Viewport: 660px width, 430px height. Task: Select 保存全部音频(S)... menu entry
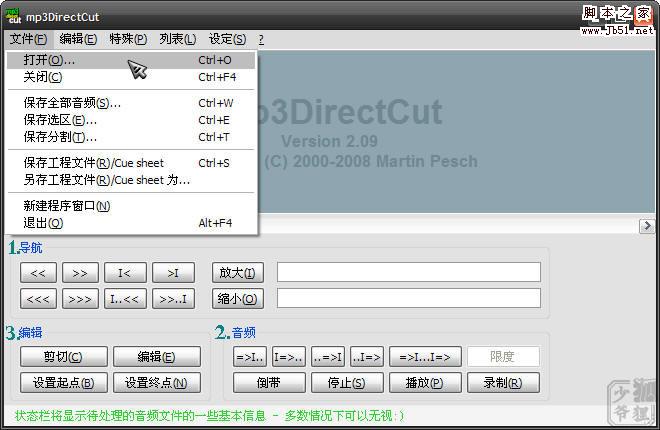pos(131,103)
